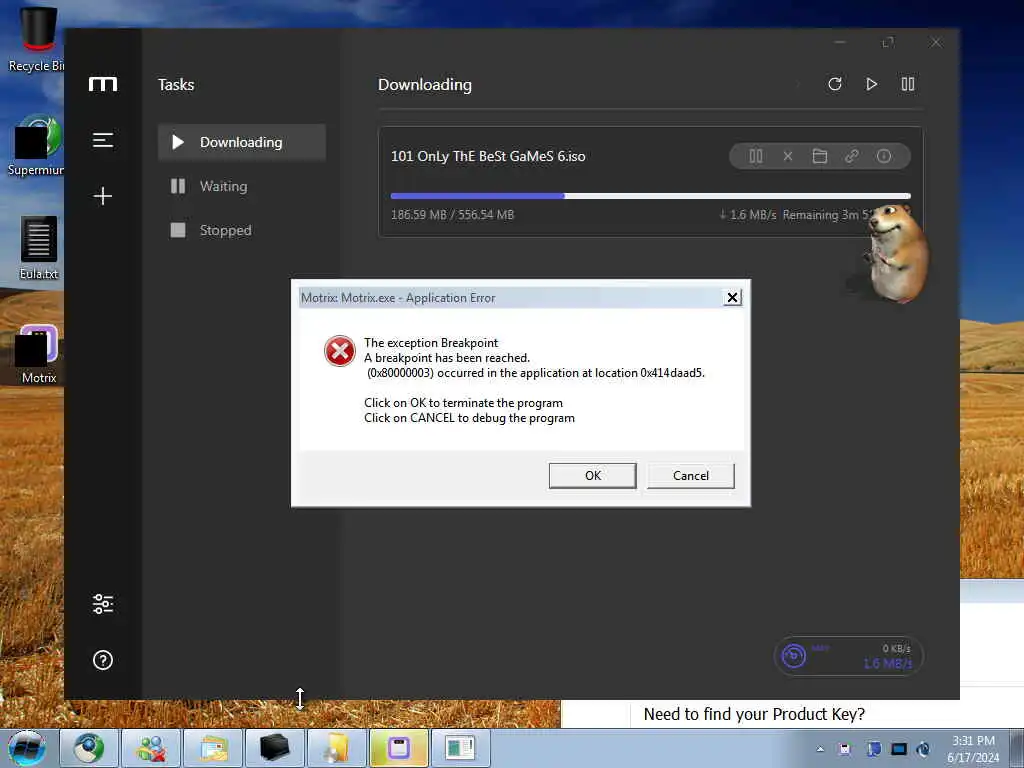Open Supermium browser from taskbar
This screenshot has width=1024, height=768.
(89, 748)
